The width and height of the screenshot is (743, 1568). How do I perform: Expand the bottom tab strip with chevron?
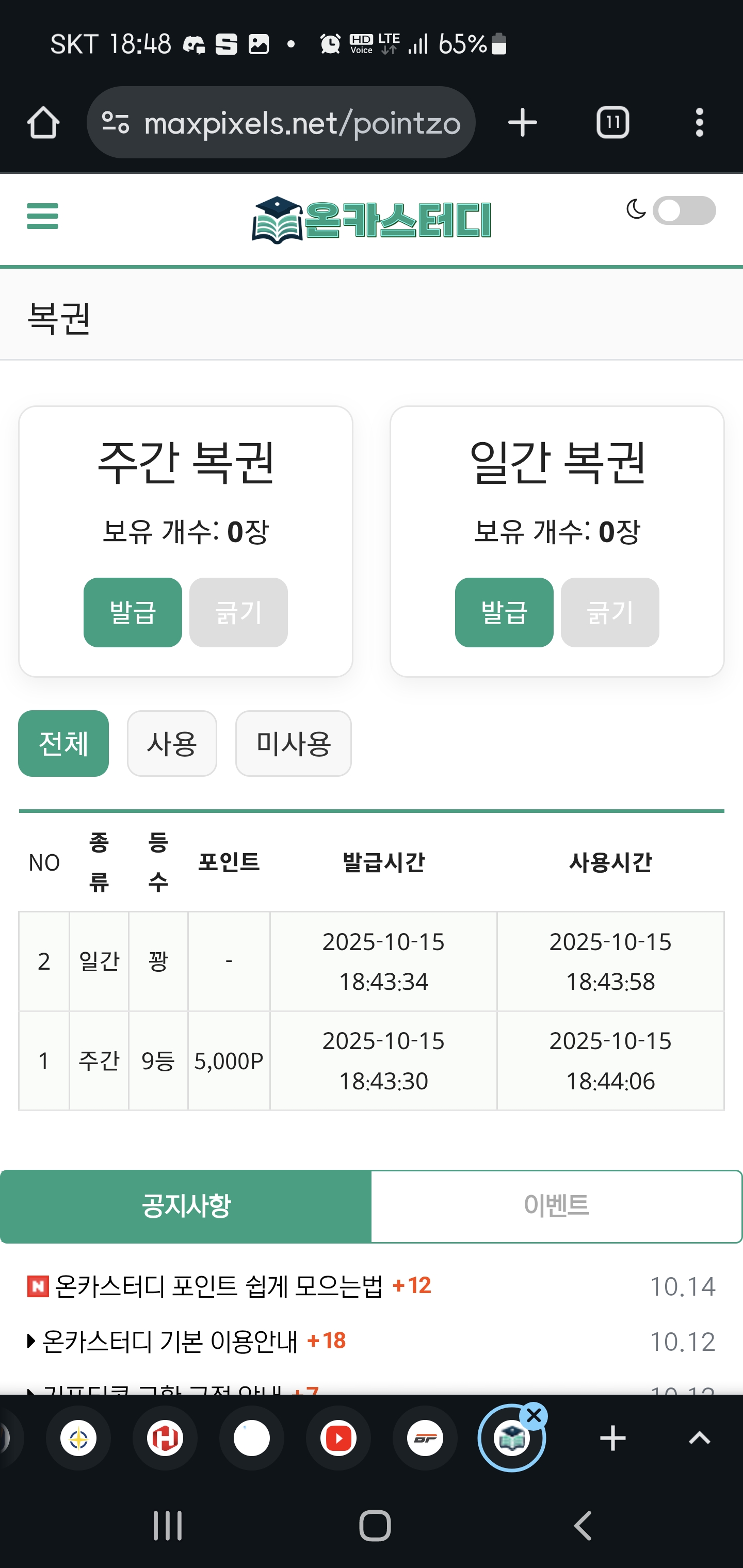(x=699, y=1439)
